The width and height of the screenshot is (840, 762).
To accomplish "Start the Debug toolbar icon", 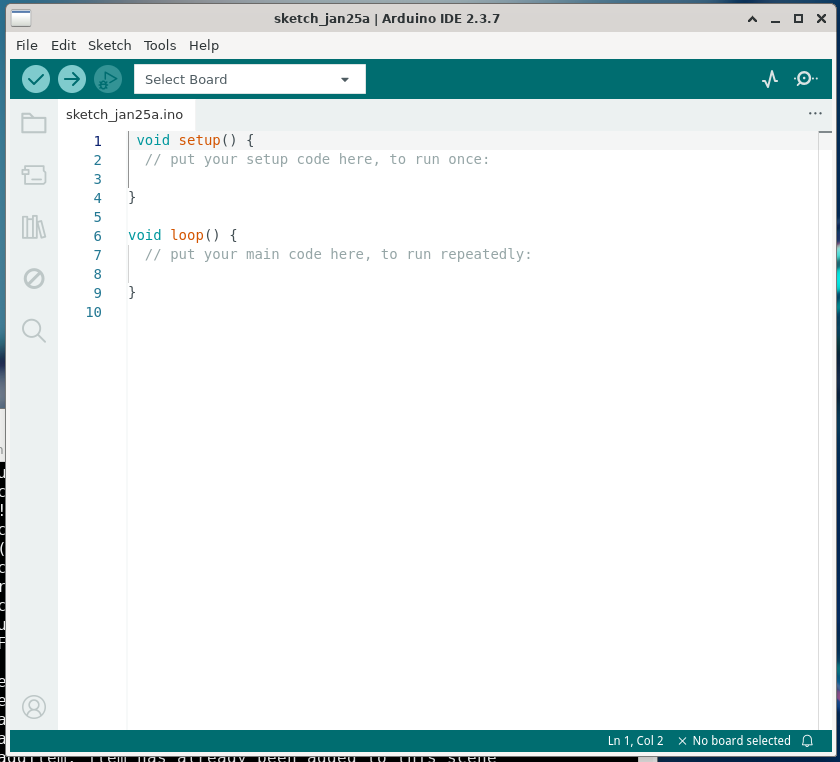I will [x=107, y=79].
